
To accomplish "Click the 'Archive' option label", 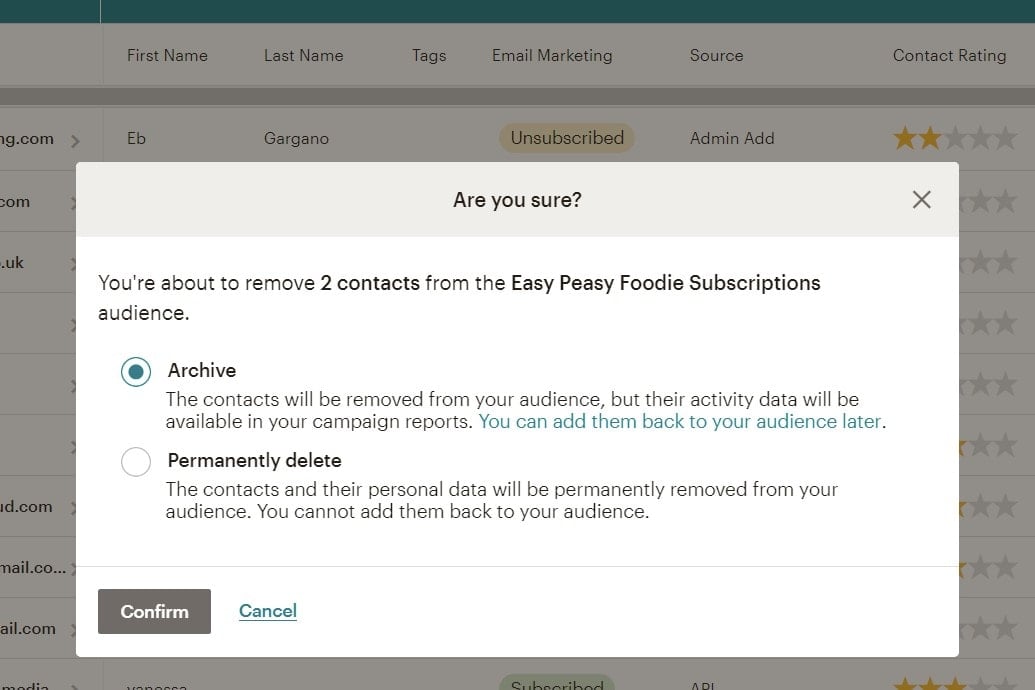I will coord(201,370).
